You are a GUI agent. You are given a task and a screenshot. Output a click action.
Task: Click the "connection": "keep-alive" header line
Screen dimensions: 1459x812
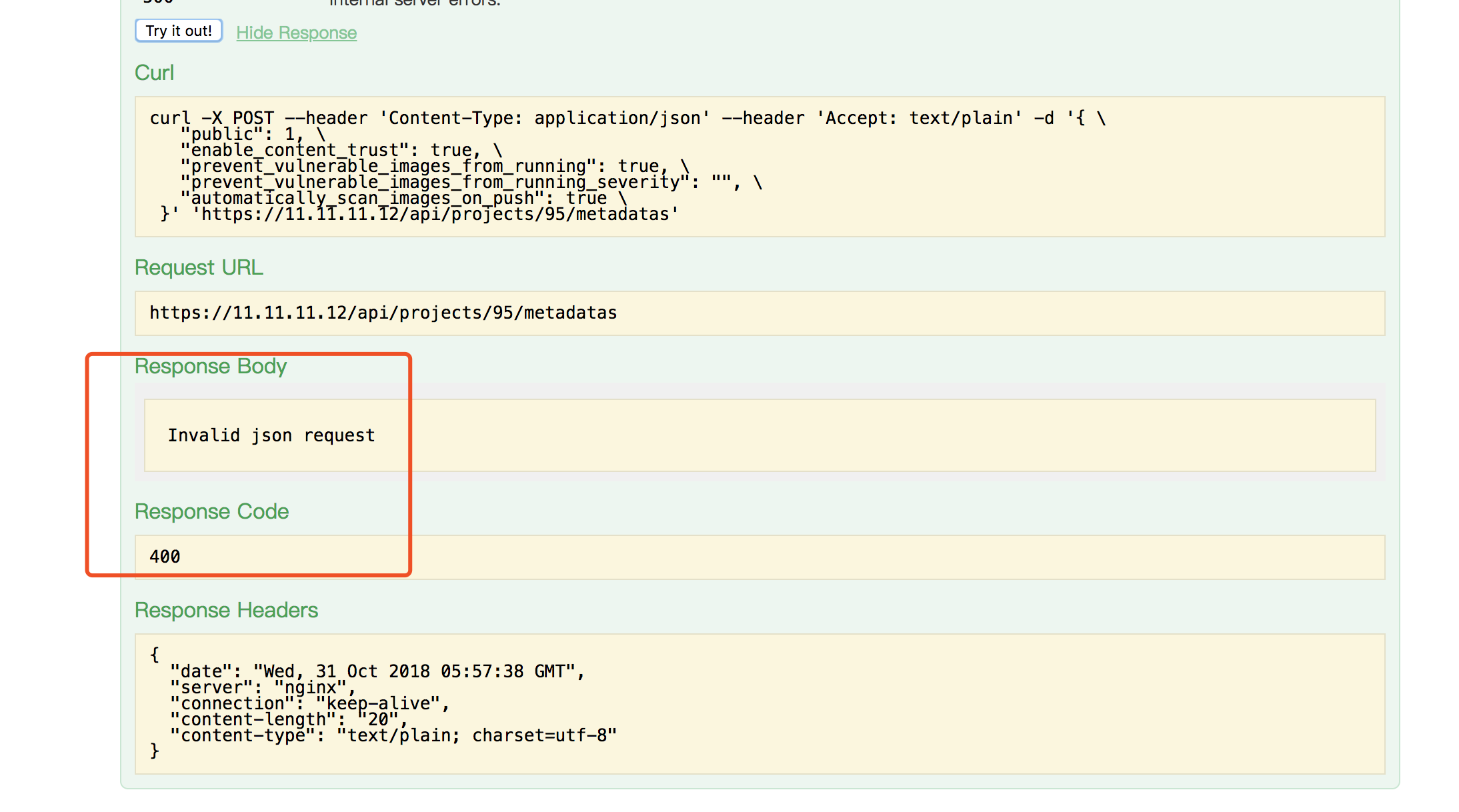[309, 703]
